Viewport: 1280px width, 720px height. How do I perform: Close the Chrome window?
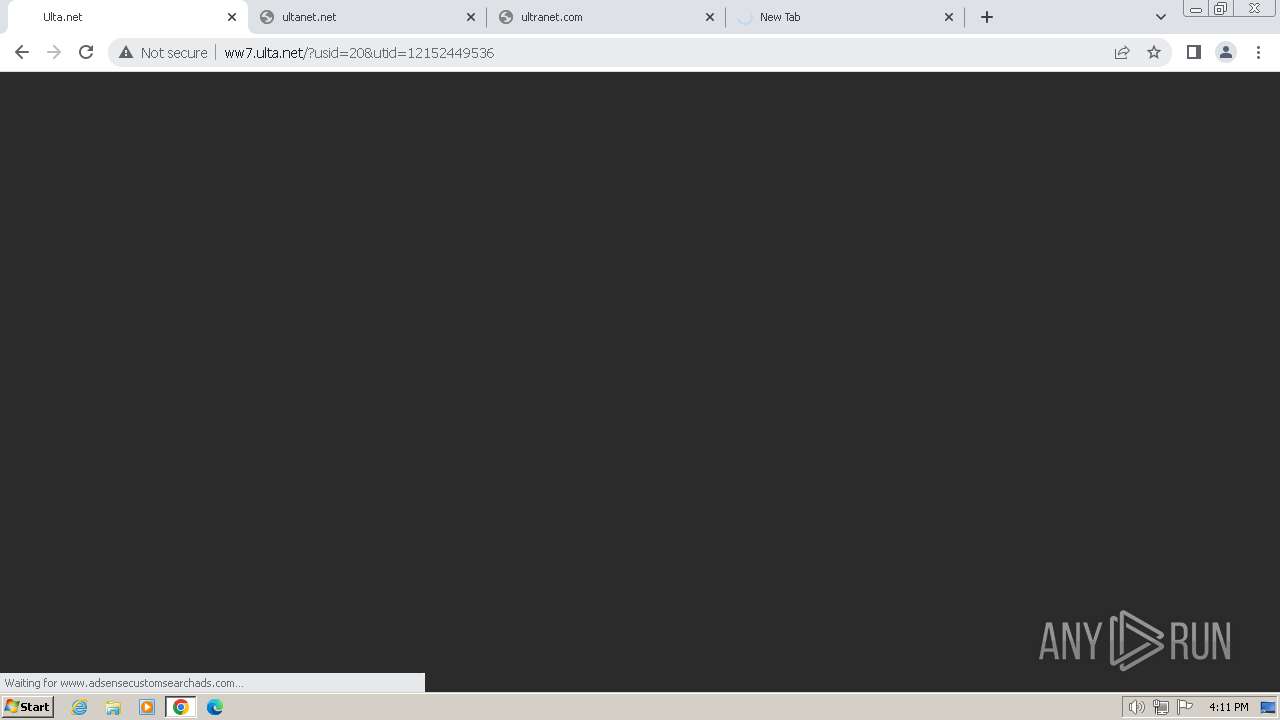[1255, 9]
